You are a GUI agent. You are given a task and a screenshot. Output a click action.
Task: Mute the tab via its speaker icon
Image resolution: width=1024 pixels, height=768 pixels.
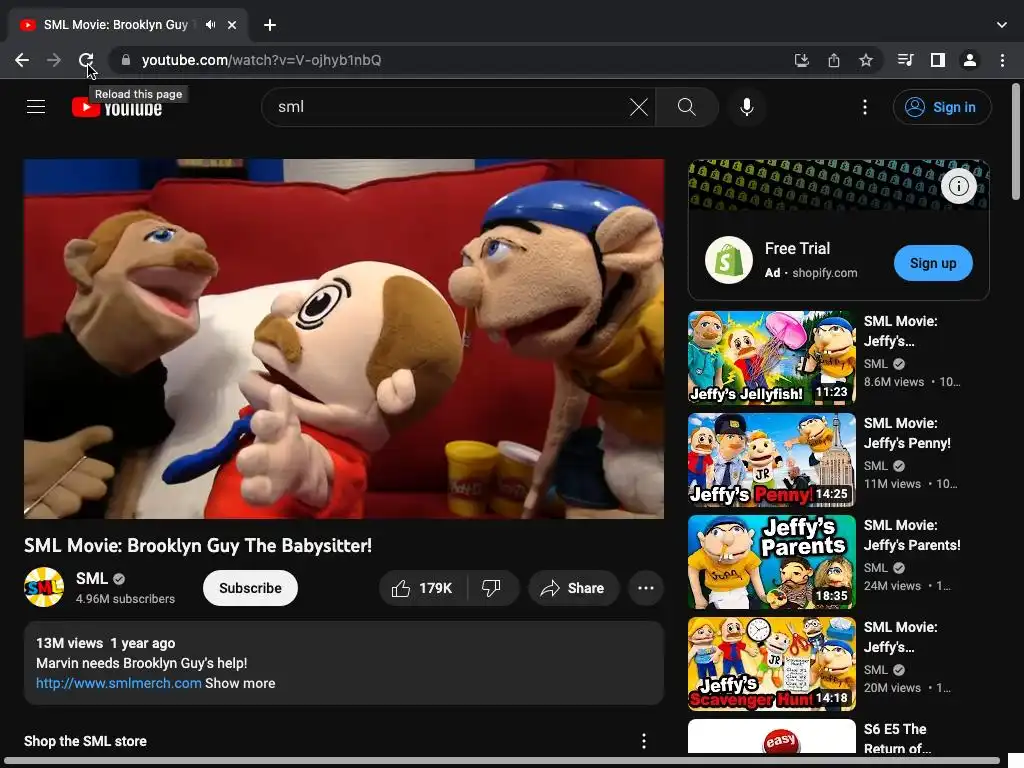pyautogui.click(x=210, y=25)
